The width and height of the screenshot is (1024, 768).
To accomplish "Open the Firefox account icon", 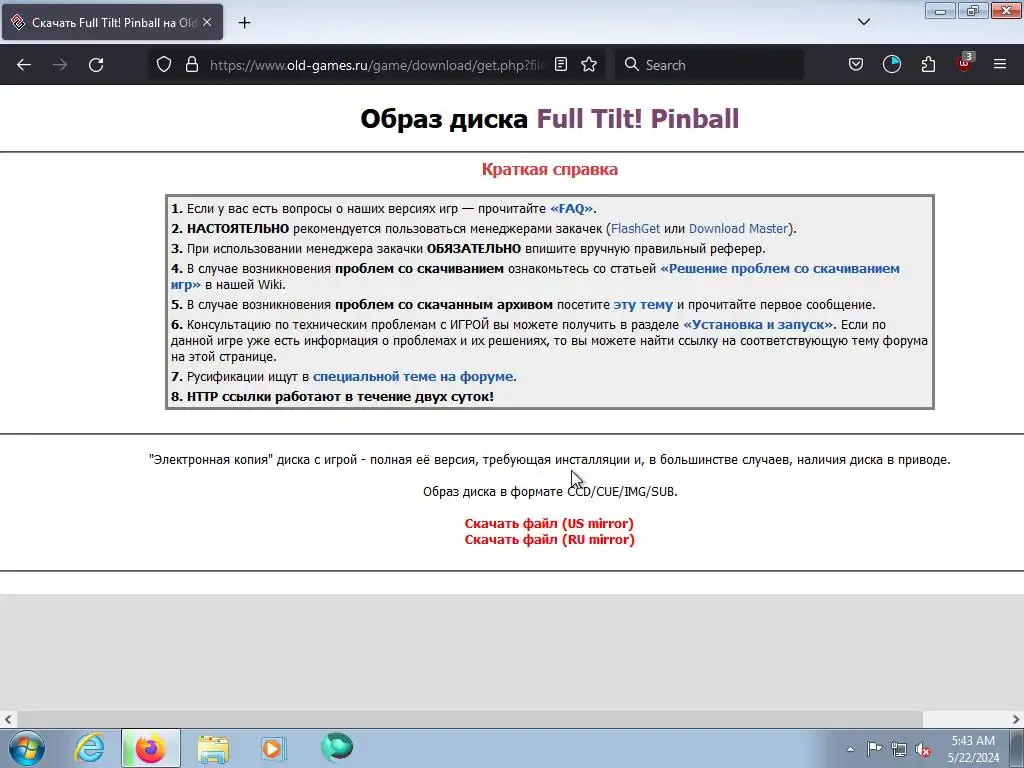I will point(892,64).
